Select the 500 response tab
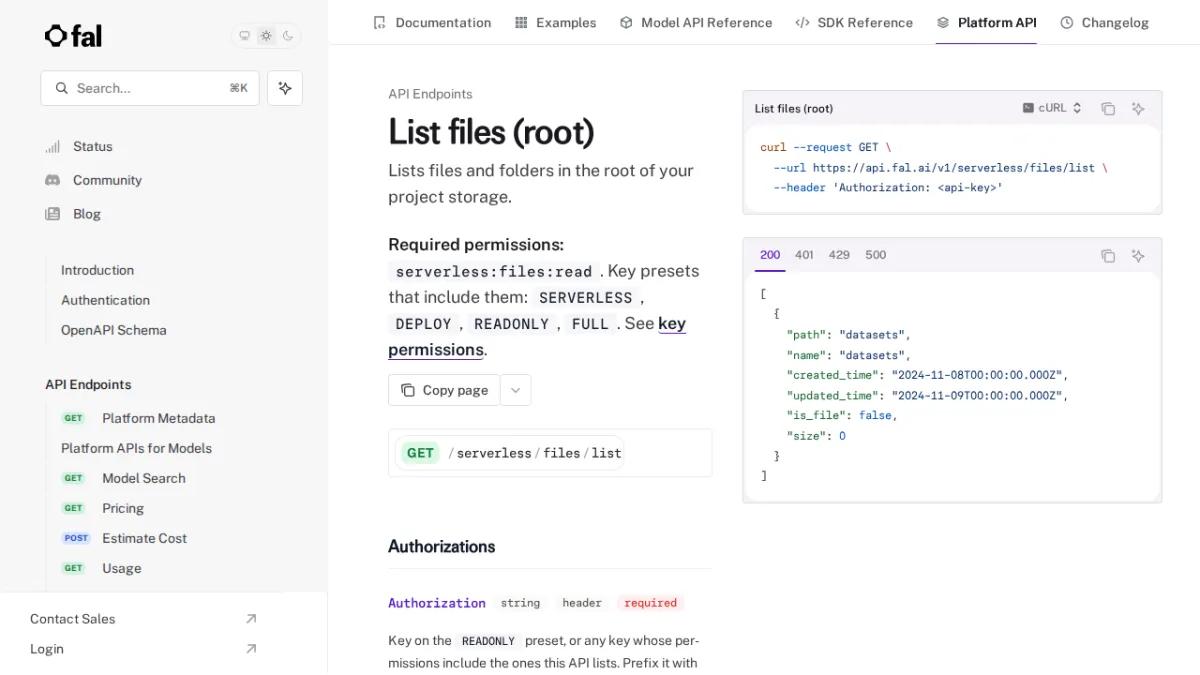1200x675 pixels. [x=875, y=255]
